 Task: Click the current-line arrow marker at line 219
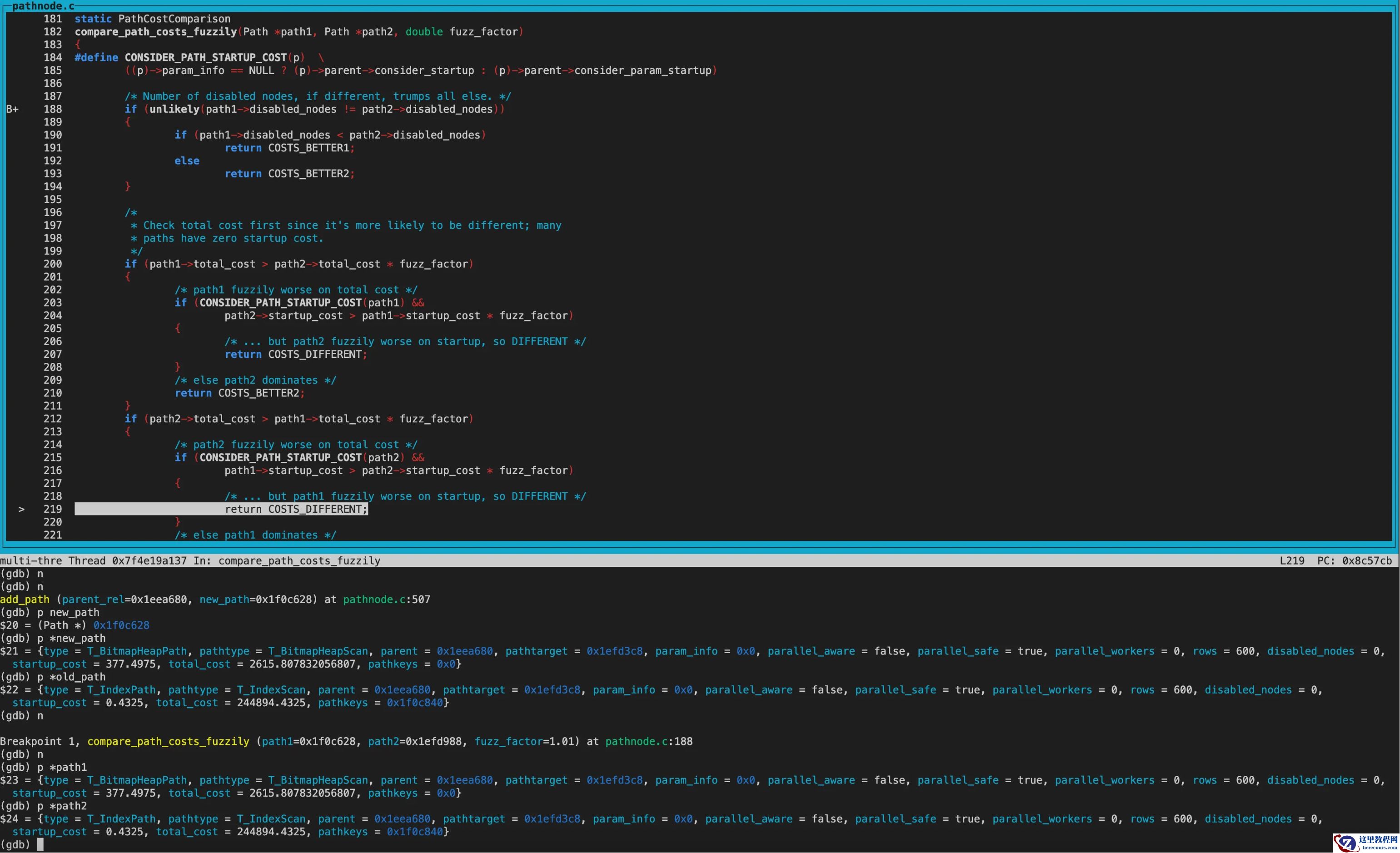pos(22,509)
